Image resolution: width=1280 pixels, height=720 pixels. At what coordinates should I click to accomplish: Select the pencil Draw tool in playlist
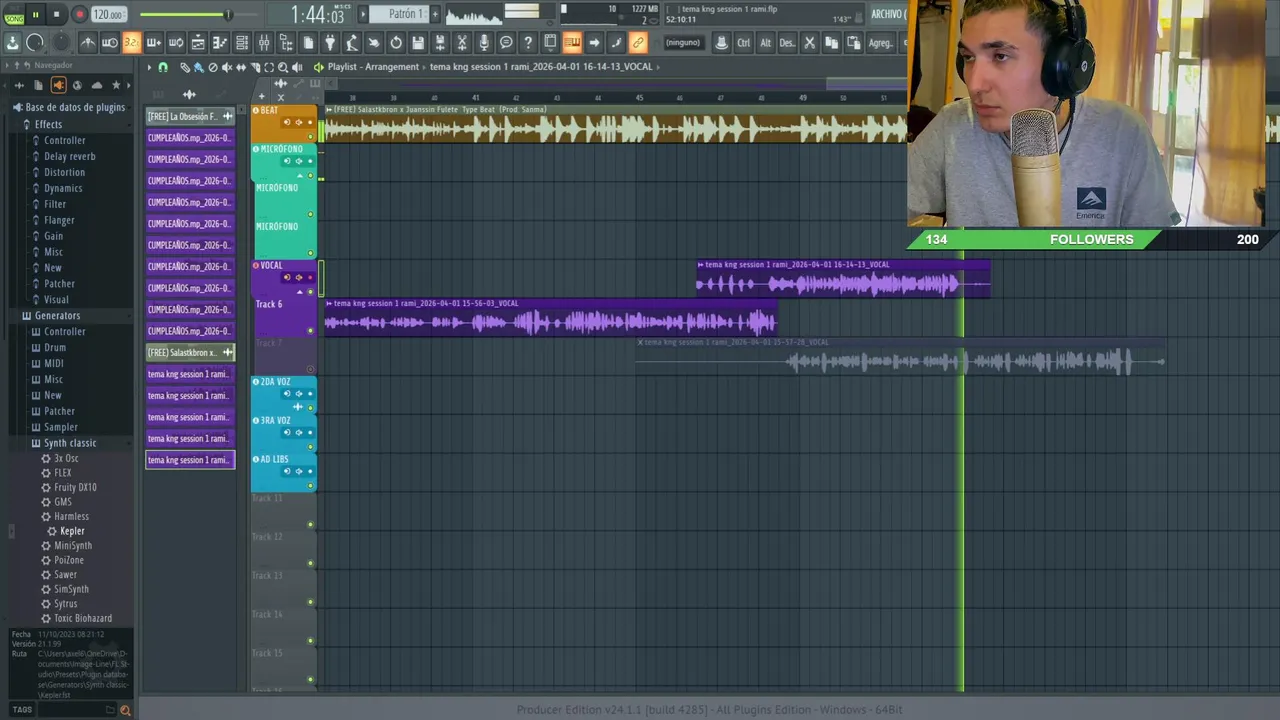click(185, 67)
